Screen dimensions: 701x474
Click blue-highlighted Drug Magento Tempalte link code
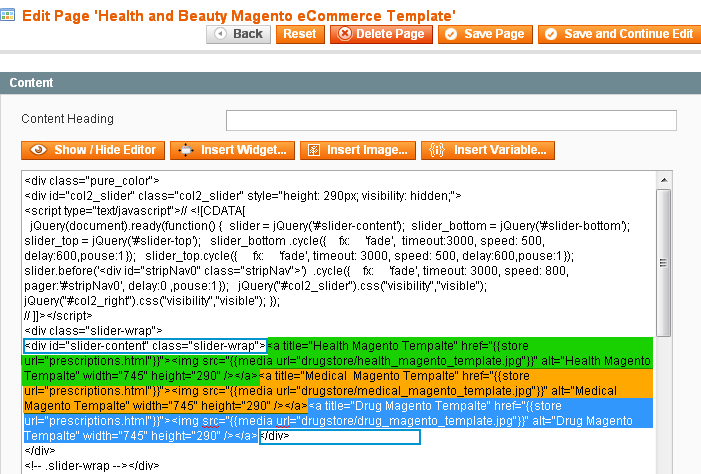[338, 421]
